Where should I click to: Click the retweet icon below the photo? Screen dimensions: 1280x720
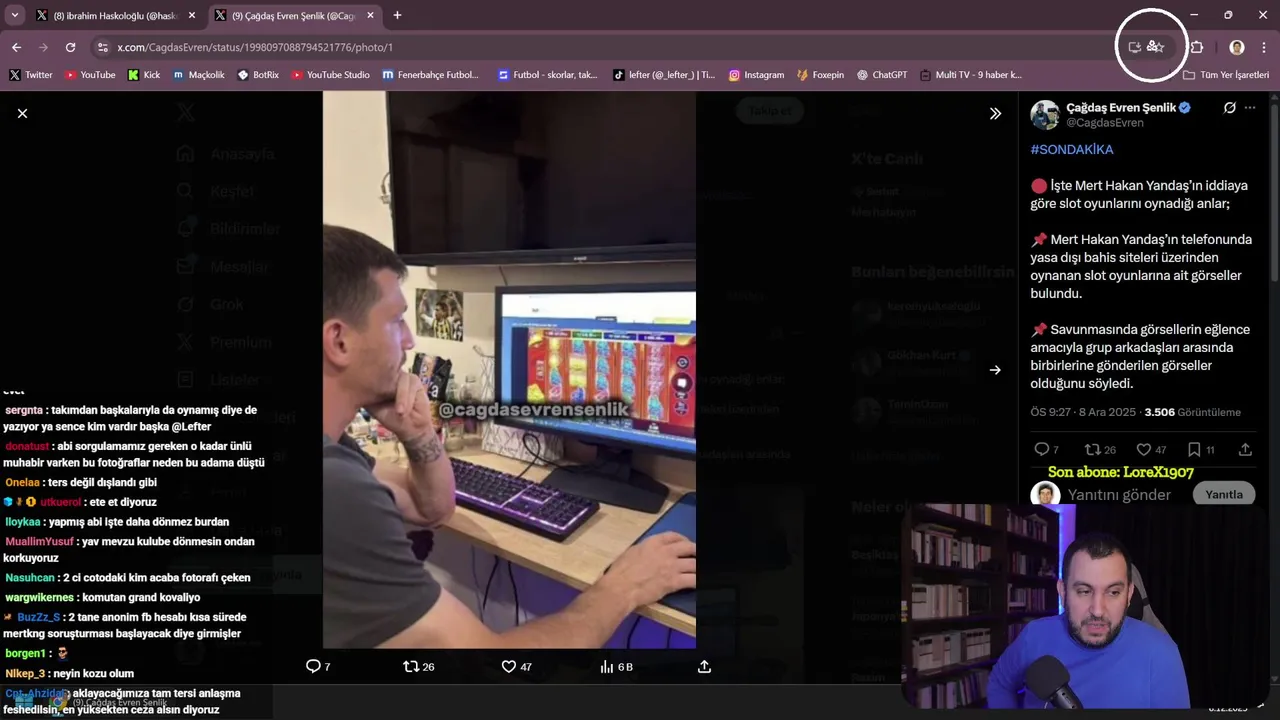[411, 666]
